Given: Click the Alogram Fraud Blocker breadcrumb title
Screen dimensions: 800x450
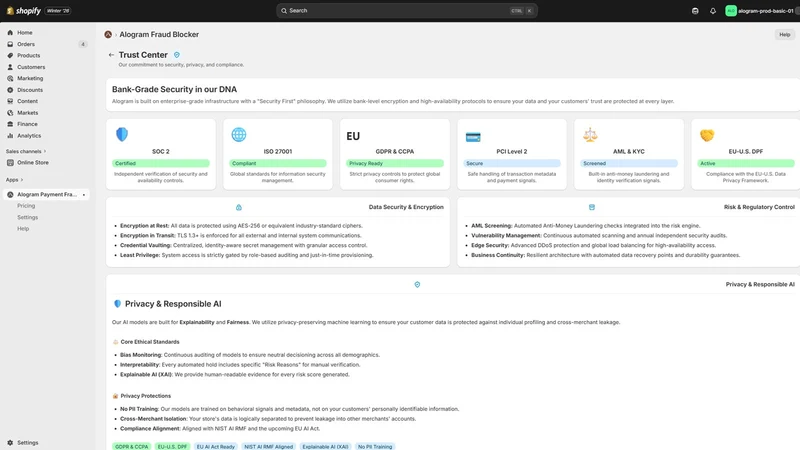Looking at the screenshot, I should [x=159, y=35].
